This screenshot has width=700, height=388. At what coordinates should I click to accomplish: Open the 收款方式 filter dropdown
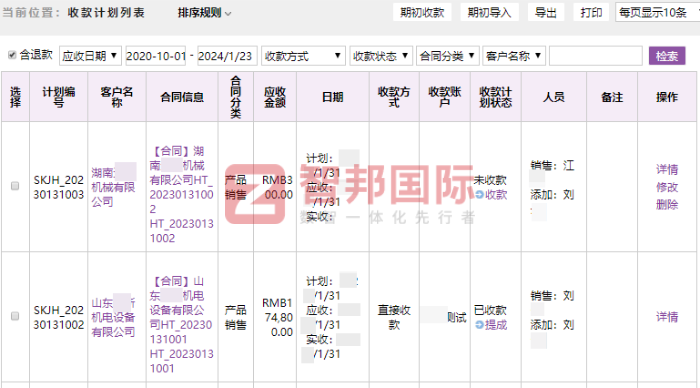(x=303, y=56)
